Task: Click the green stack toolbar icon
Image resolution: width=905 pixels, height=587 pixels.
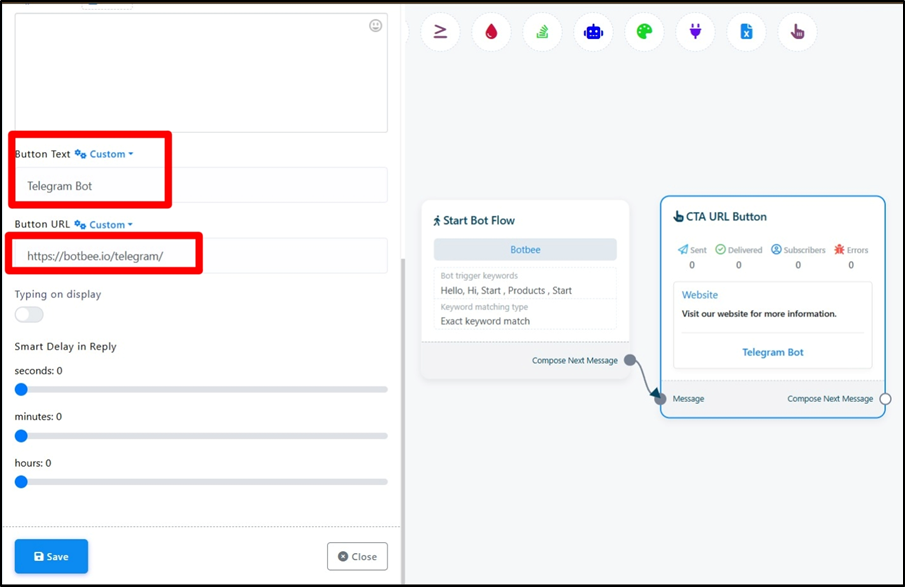Action: (x=542, y=32)
